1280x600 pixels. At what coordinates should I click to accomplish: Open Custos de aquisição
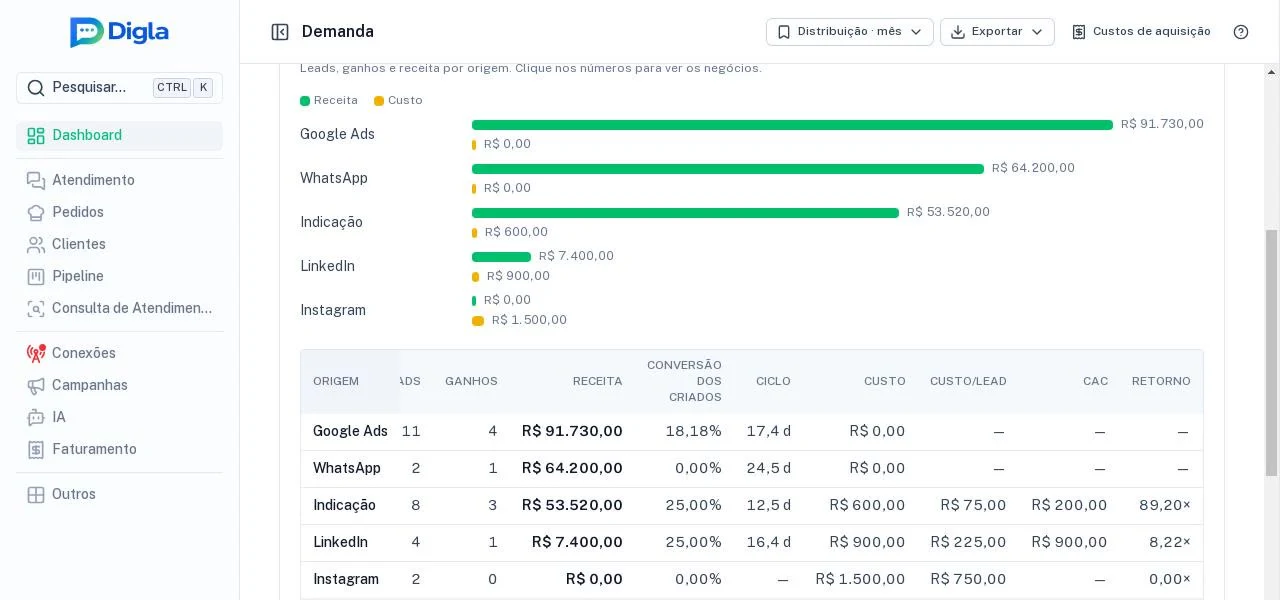click(x=1141, y=32)
